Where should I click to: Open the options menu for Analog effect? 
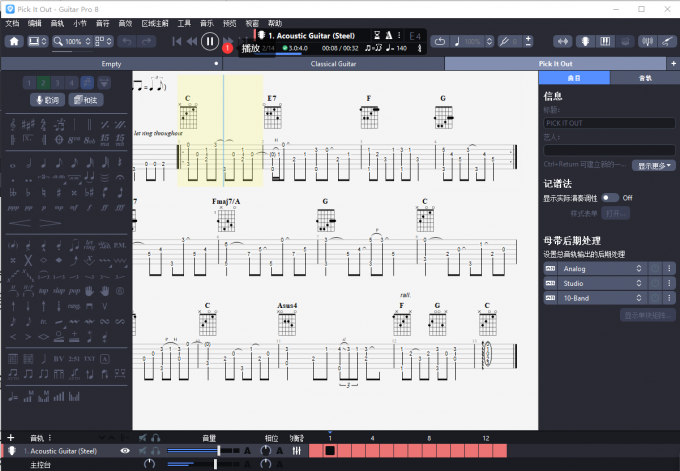pos(668,268)
